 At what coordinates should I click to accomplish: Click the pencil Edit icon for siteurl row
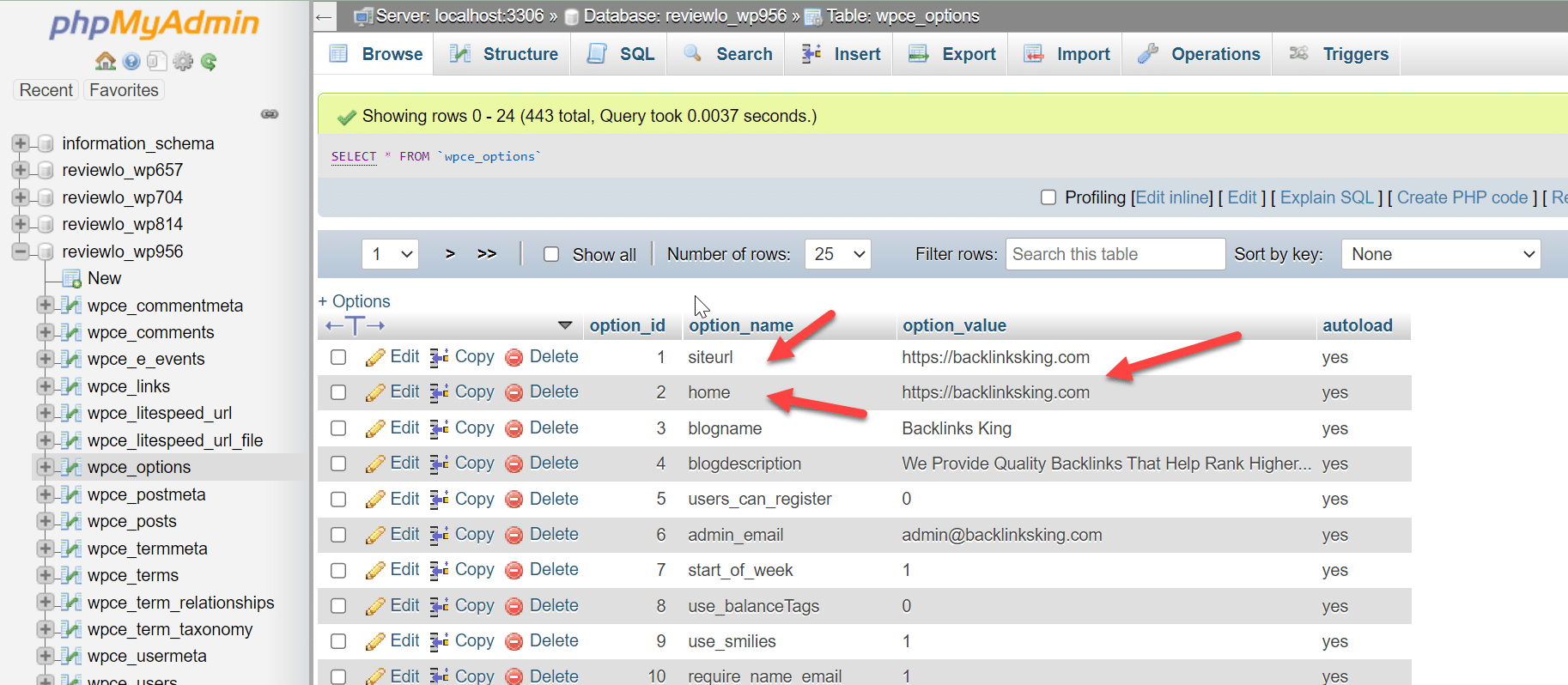click(375, 357)
